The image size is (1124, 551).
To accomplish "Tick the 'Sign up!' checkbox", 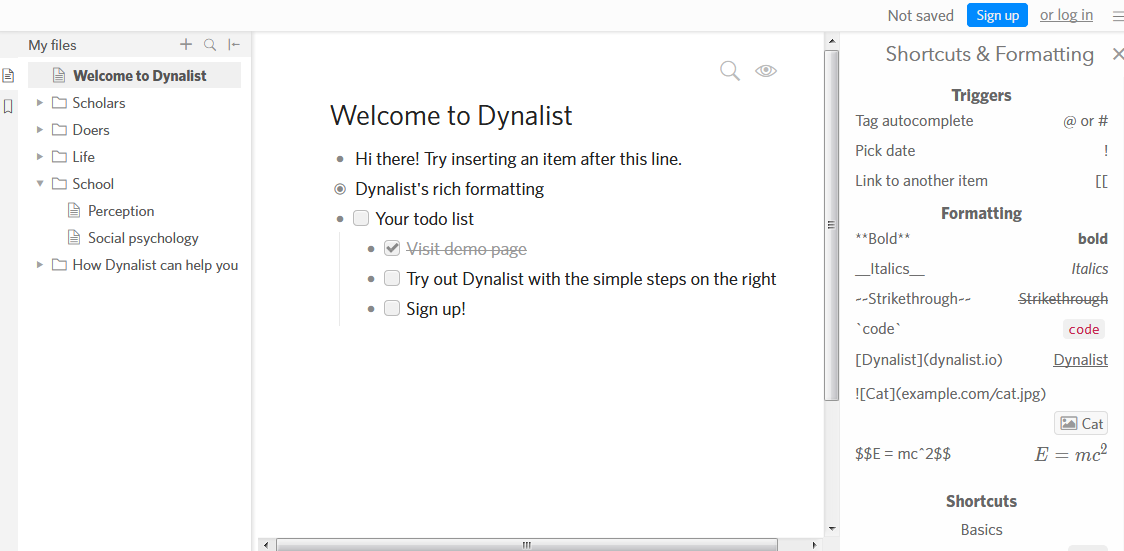I will tap(392, 309).
